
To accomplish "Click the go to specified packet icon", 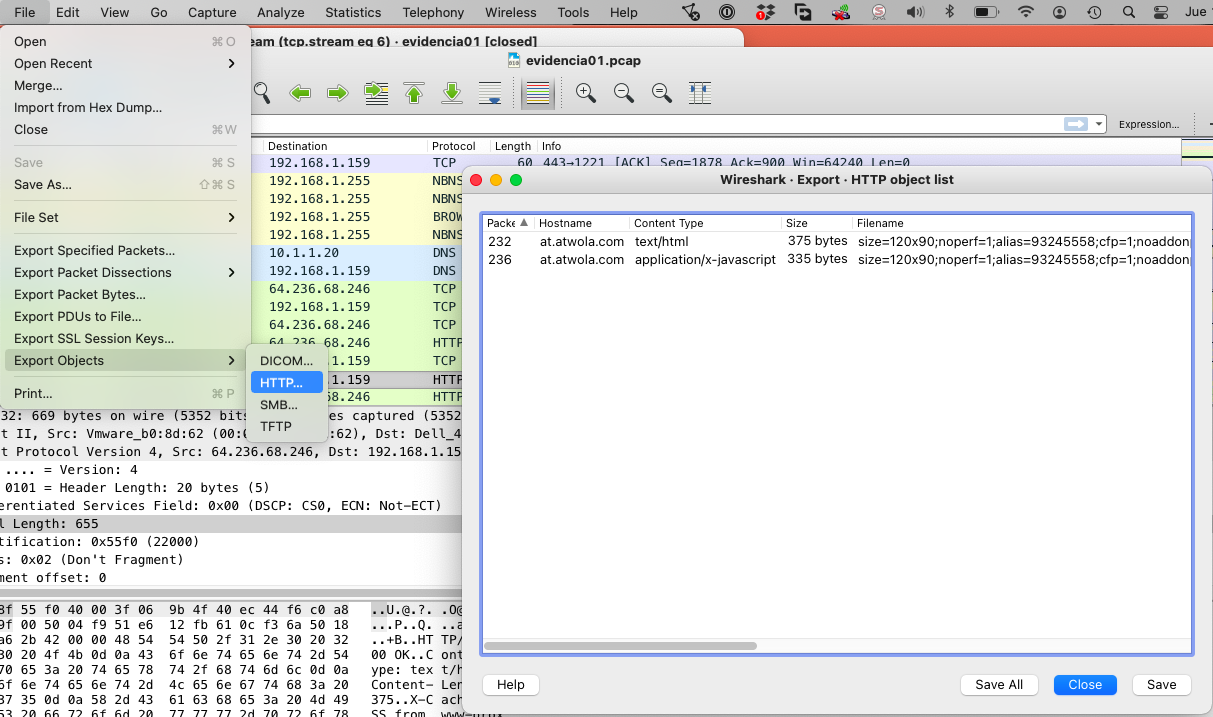I will click(376, 93).
